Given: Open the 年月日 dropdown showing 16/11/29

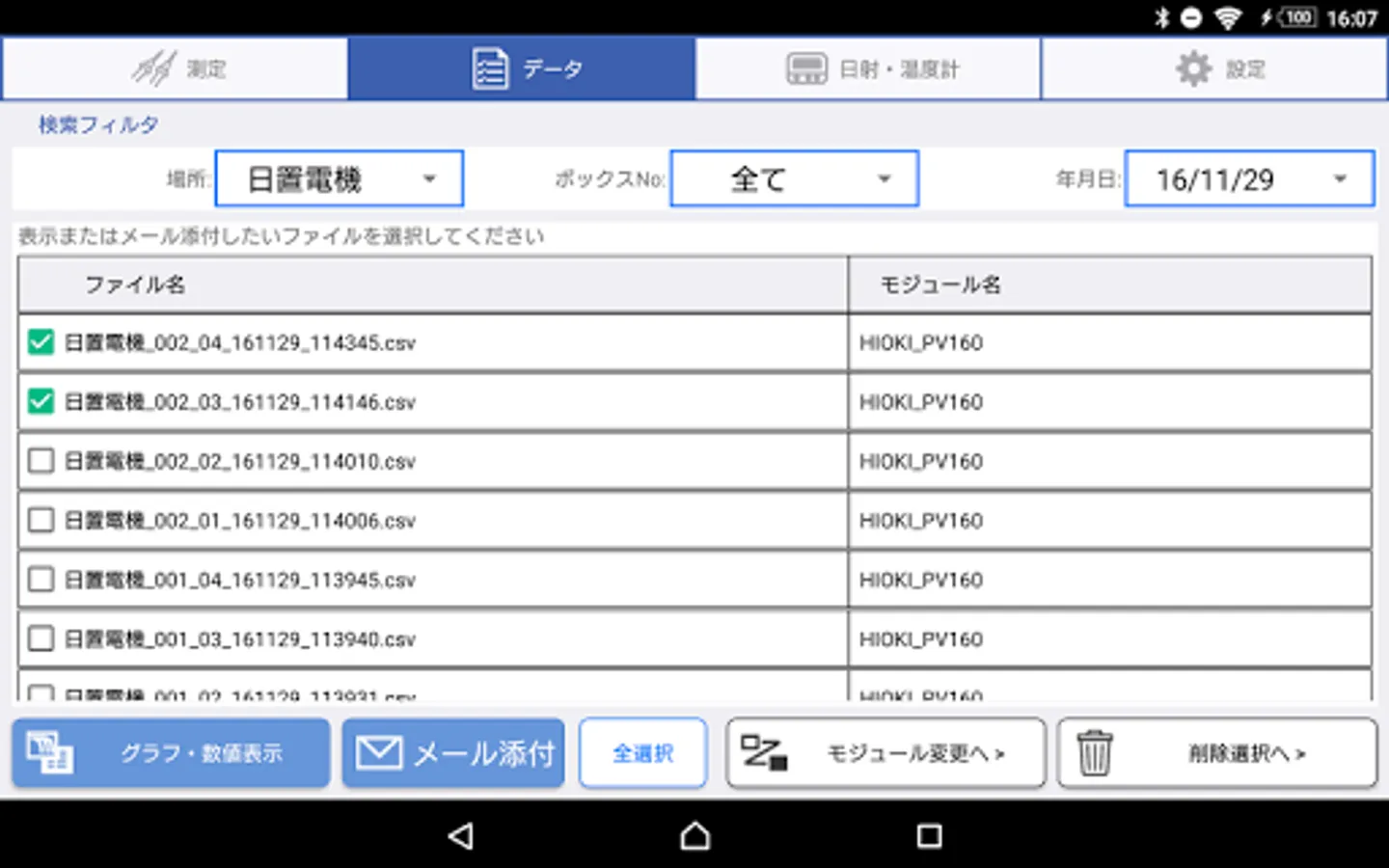Looking at the screenshot, I should click(1250, 178).
